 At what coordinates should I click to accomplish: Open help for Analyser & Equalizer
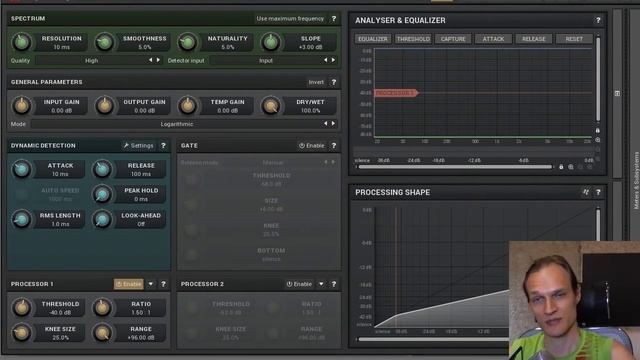coord(598,20)
